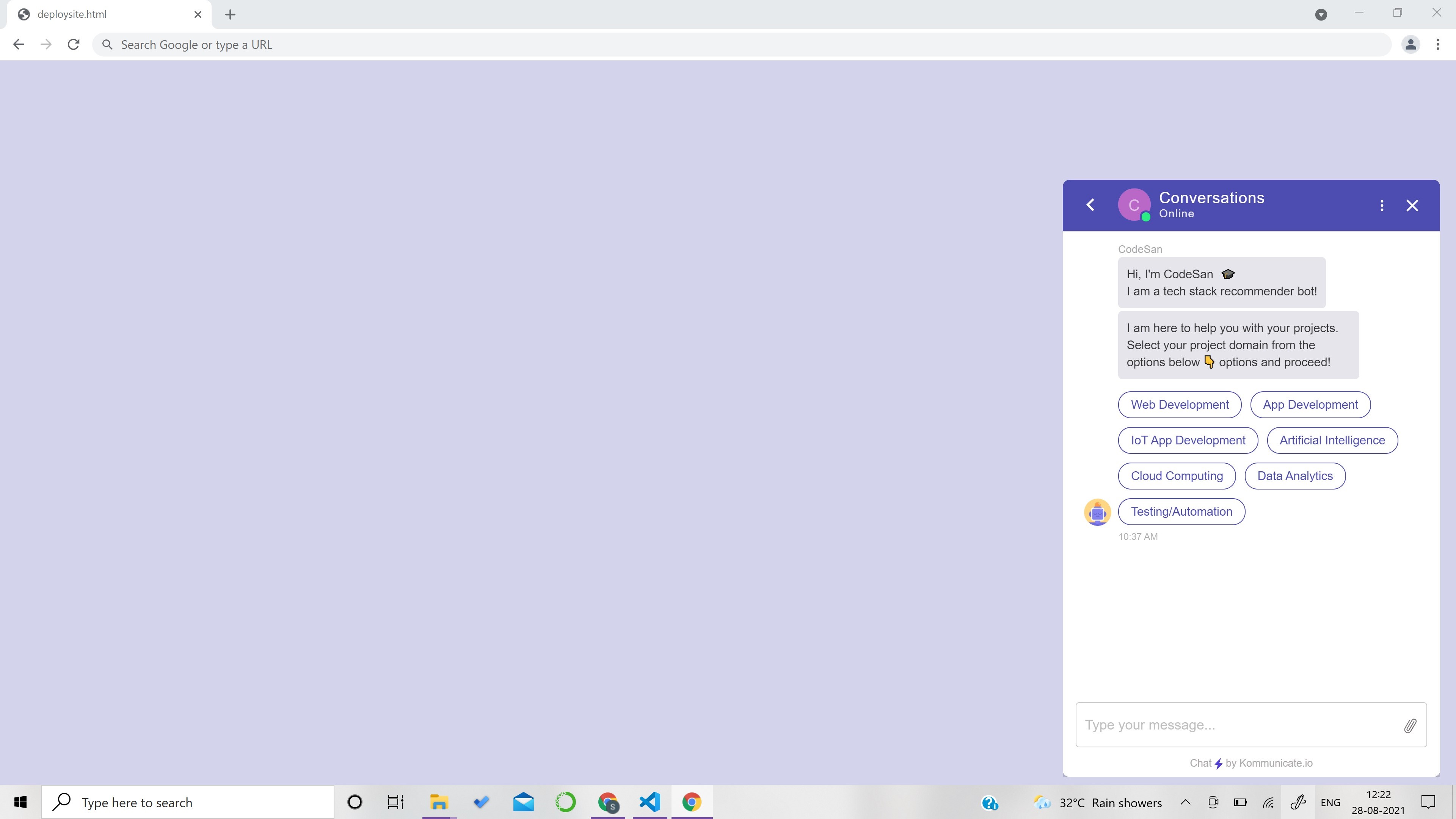Click the paperclip attachment icon
Viewport: 1456px width, 819px height.
point(1410,726)
